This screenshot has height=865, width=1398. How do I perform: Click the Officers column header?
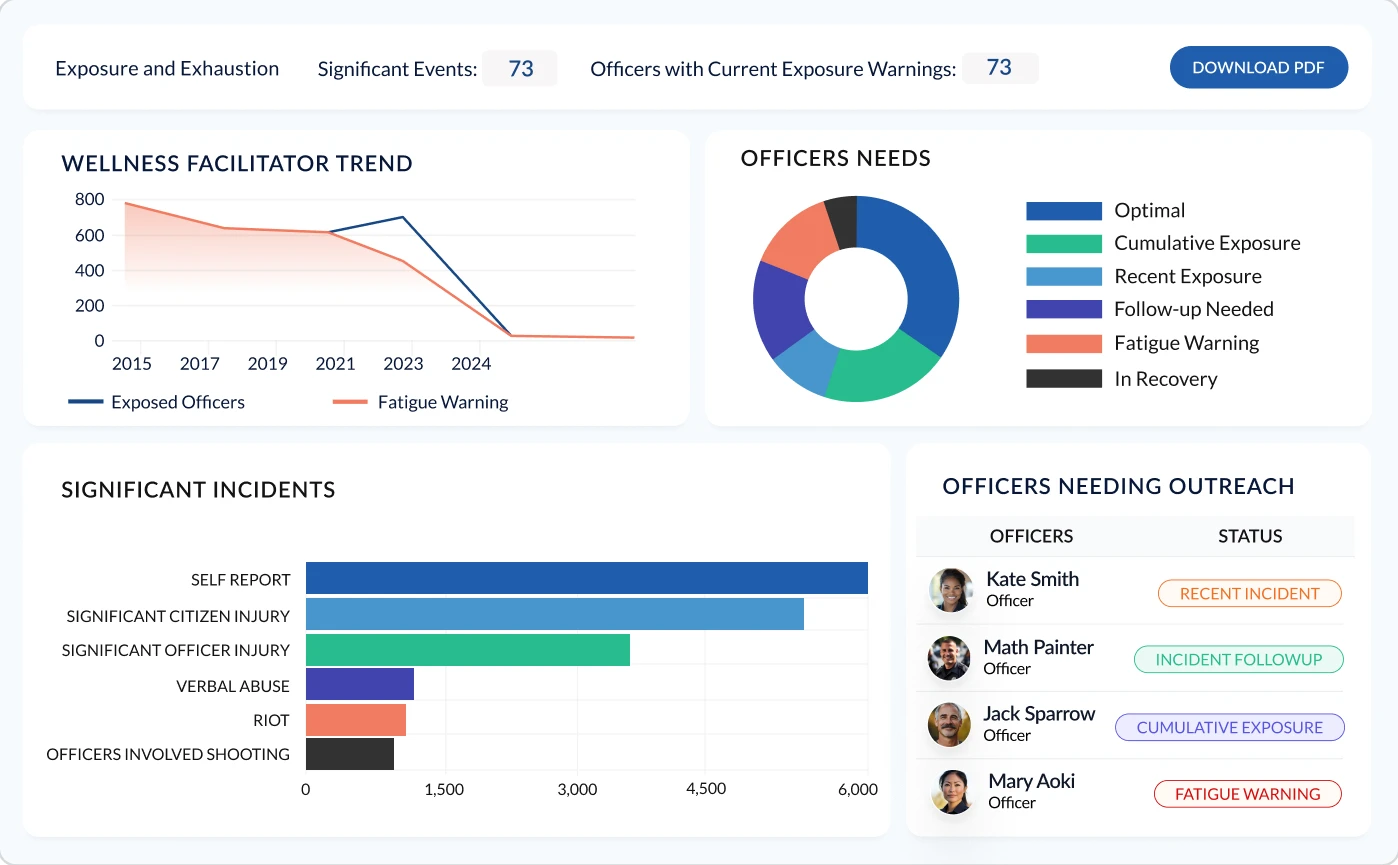pyautogui.click(x=1031, y=536)
